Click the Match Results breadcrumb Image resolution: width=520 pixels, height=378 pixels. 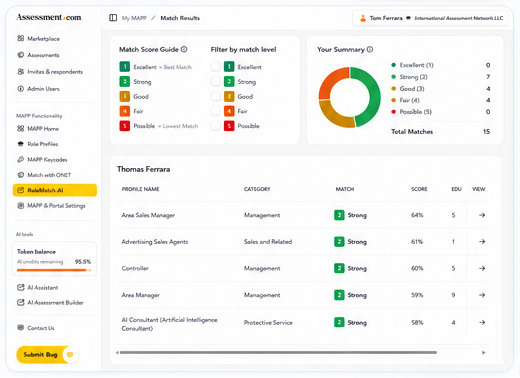[x=180, y=18]
